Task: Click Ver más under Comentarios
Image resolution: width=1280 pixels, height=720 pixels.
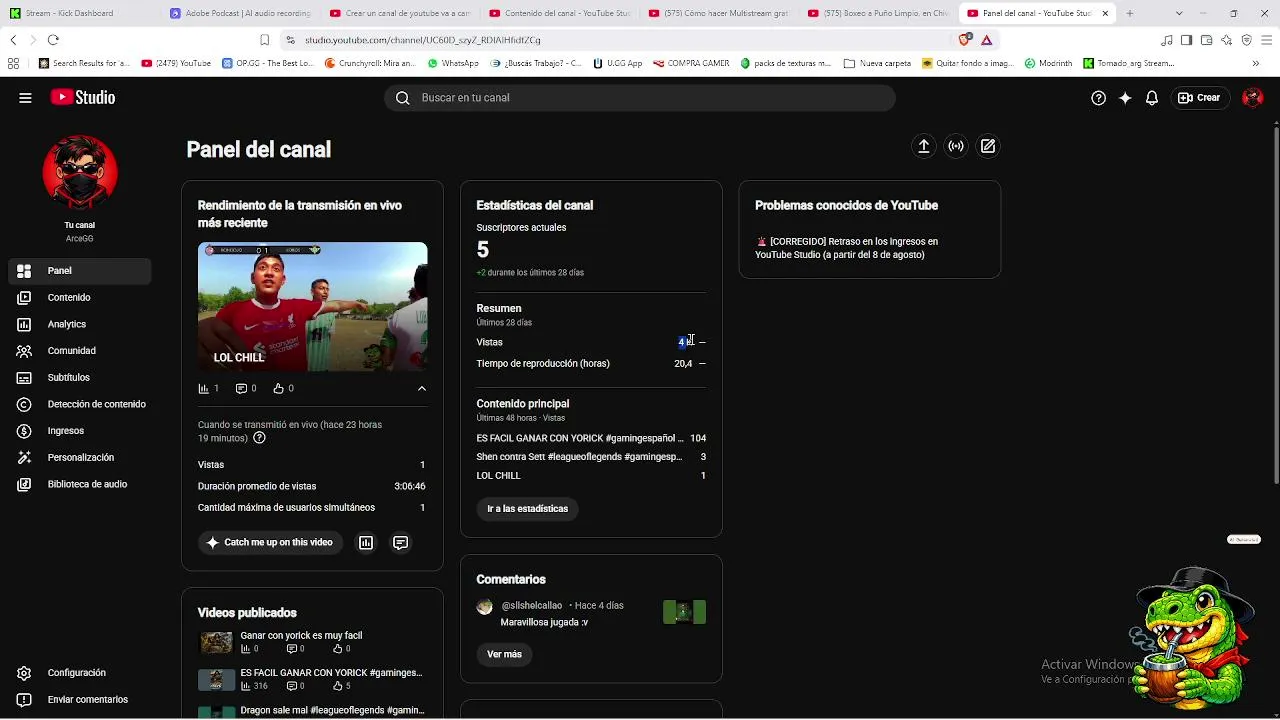Action: (504, 654)
